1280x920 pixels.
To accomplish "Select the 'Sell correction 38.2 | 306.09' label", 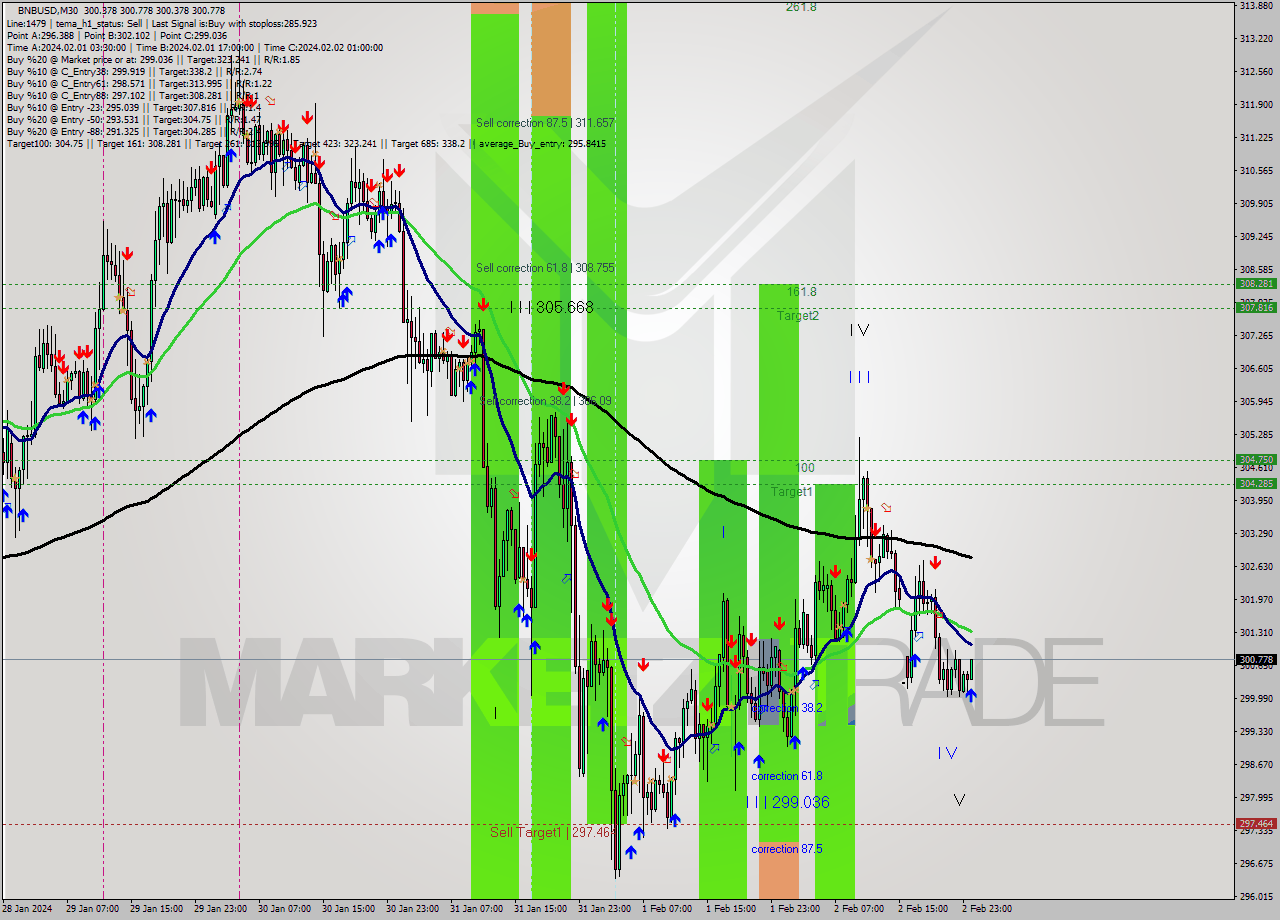I will (x=545, y=401).
